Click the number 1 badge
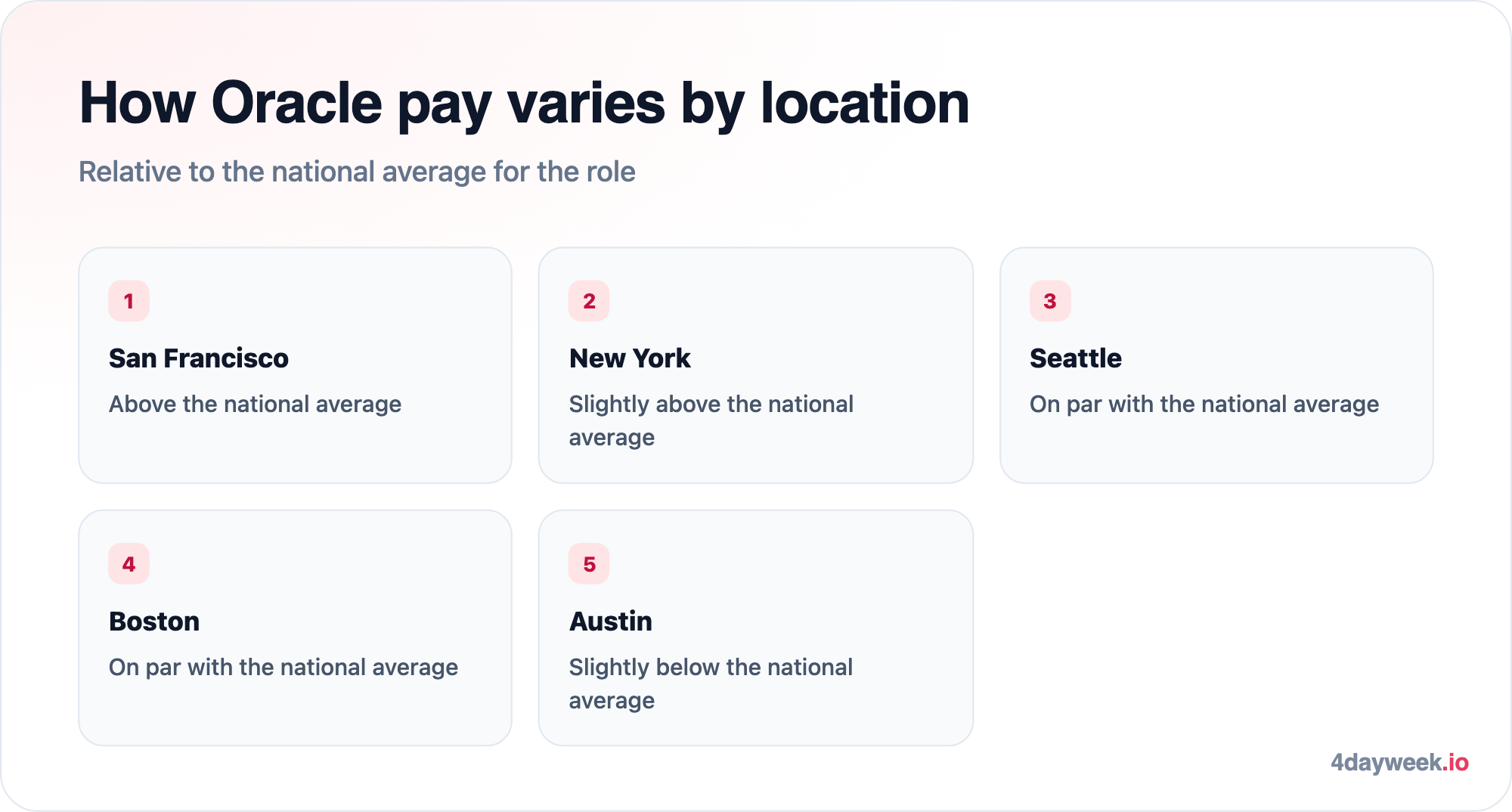The width and height of the screenshot is (1512, 812). click(129, 301)
